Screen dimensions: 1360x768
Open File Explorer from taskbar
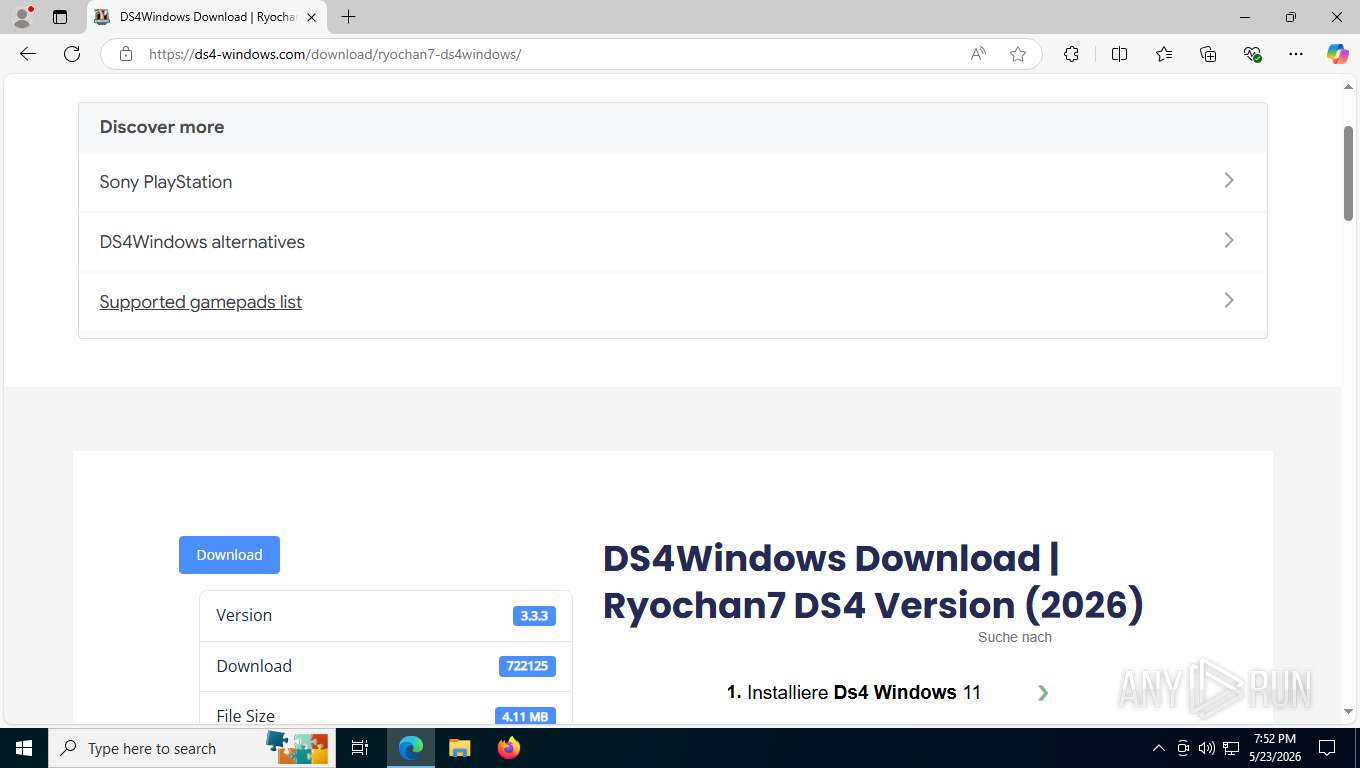pyautogui.click(x=459, y=748)
